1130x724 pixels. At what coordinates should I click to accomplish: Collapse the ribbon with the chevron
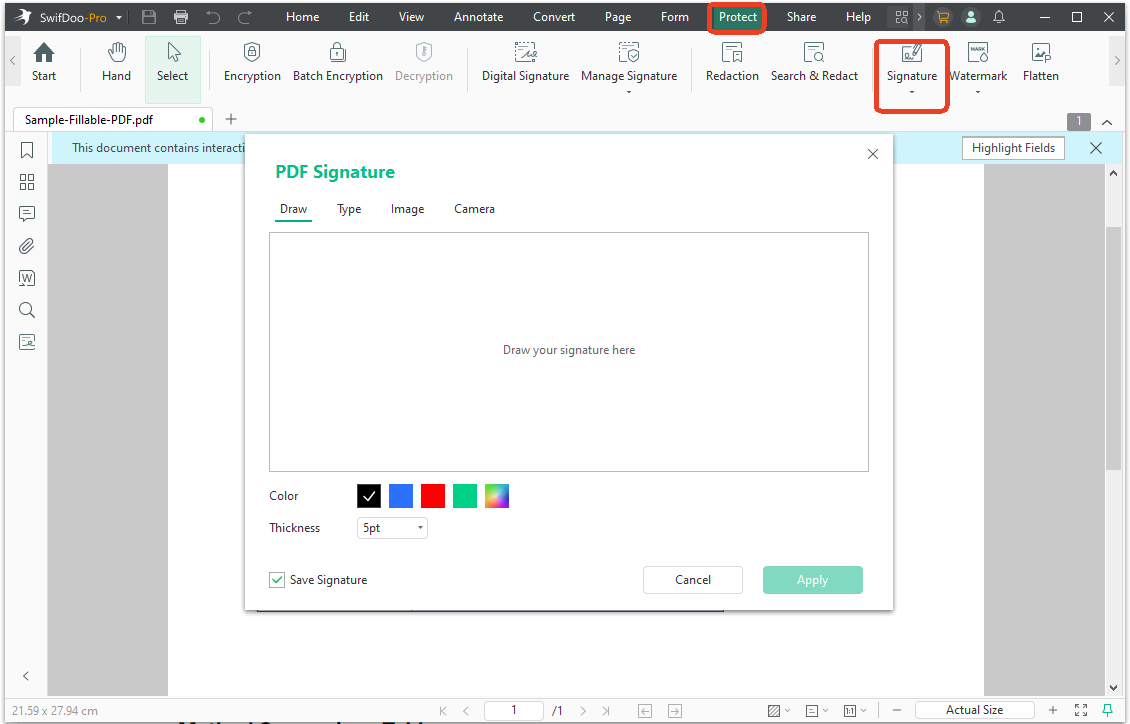click(1107, 122)
